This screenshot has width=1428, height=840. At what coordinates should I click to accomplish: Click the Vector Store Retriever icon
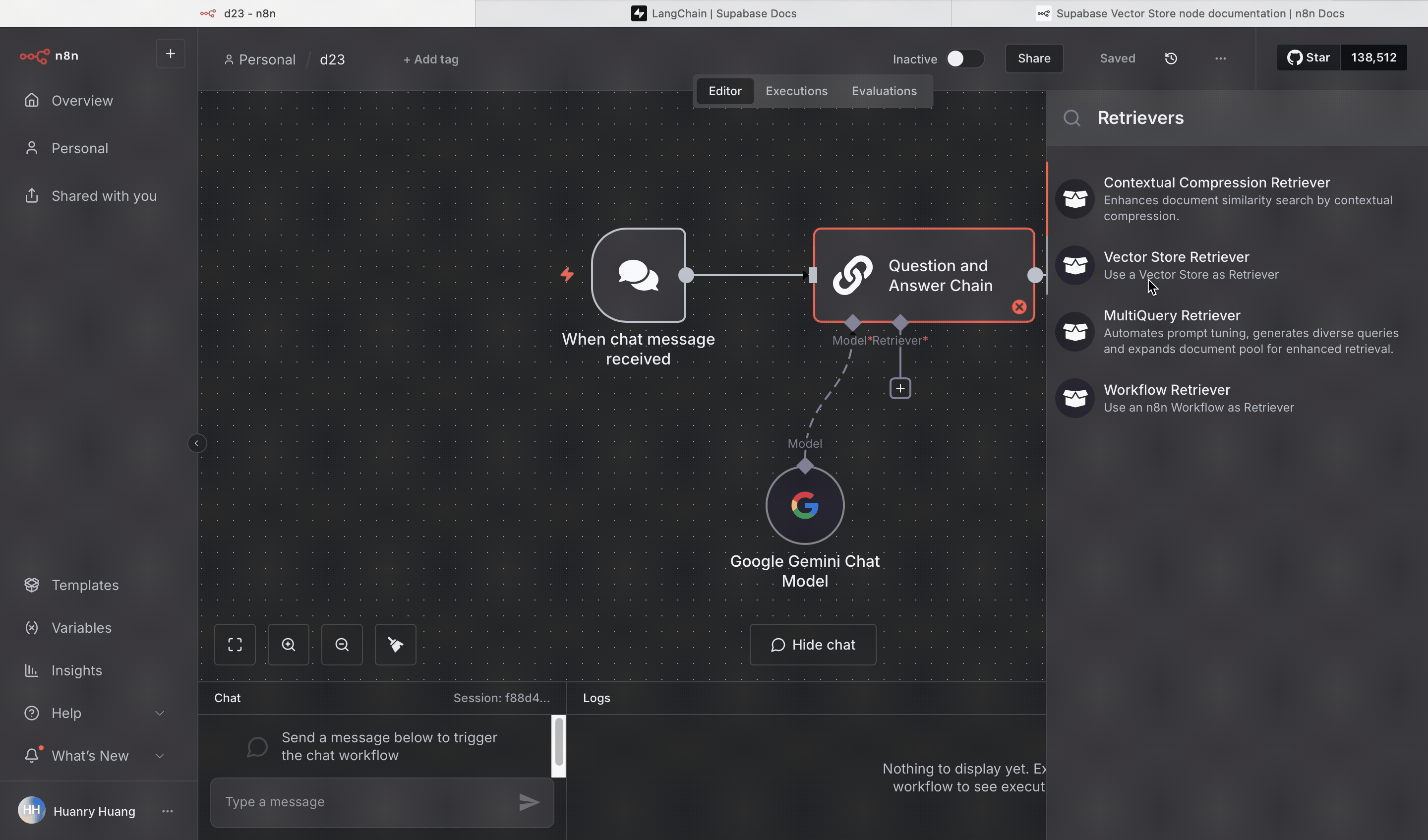click(x=1074, y=265)
